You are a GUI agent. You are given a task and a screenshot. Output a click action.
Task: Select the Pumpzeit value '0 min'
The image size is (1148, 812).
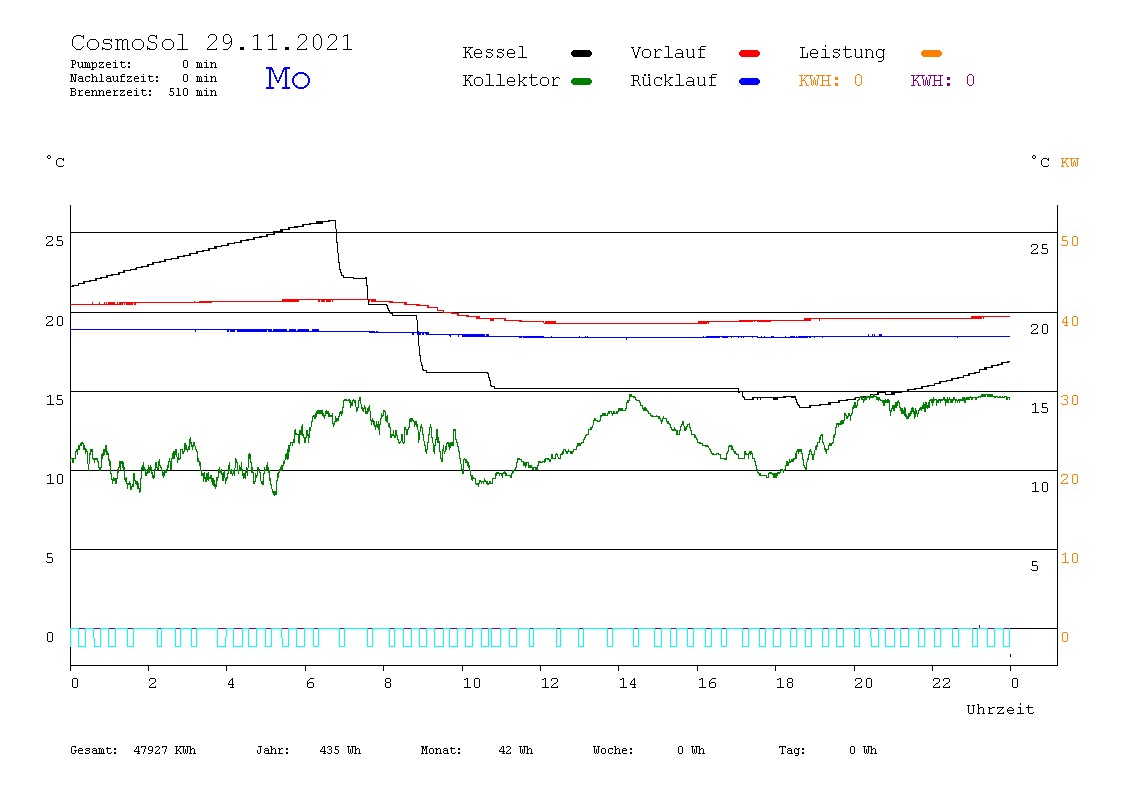point(200,64)
